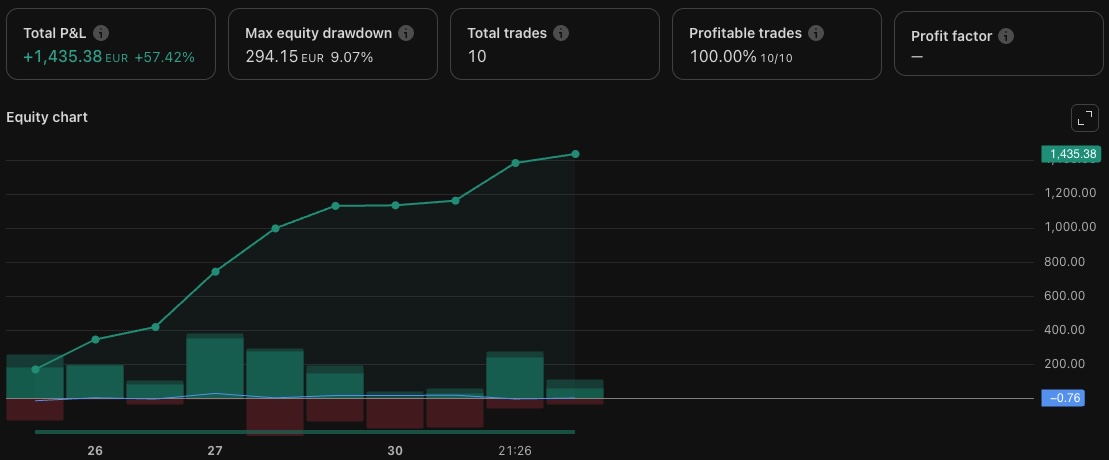Click the info icon beside Total P&L

[101, 33]
